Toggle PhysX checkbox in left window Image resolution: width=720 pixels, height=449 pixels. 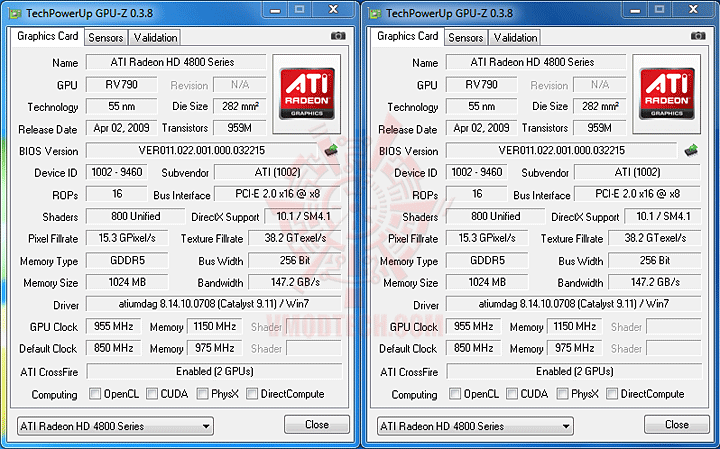(202, 393)
